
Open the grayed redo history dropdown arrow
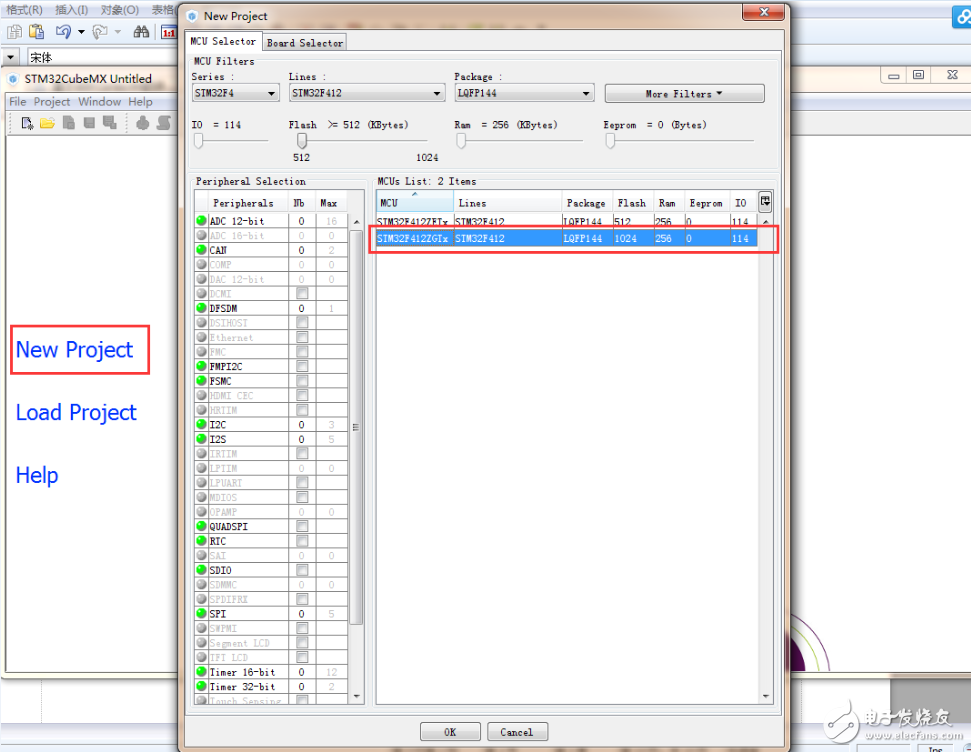[118, 32]
